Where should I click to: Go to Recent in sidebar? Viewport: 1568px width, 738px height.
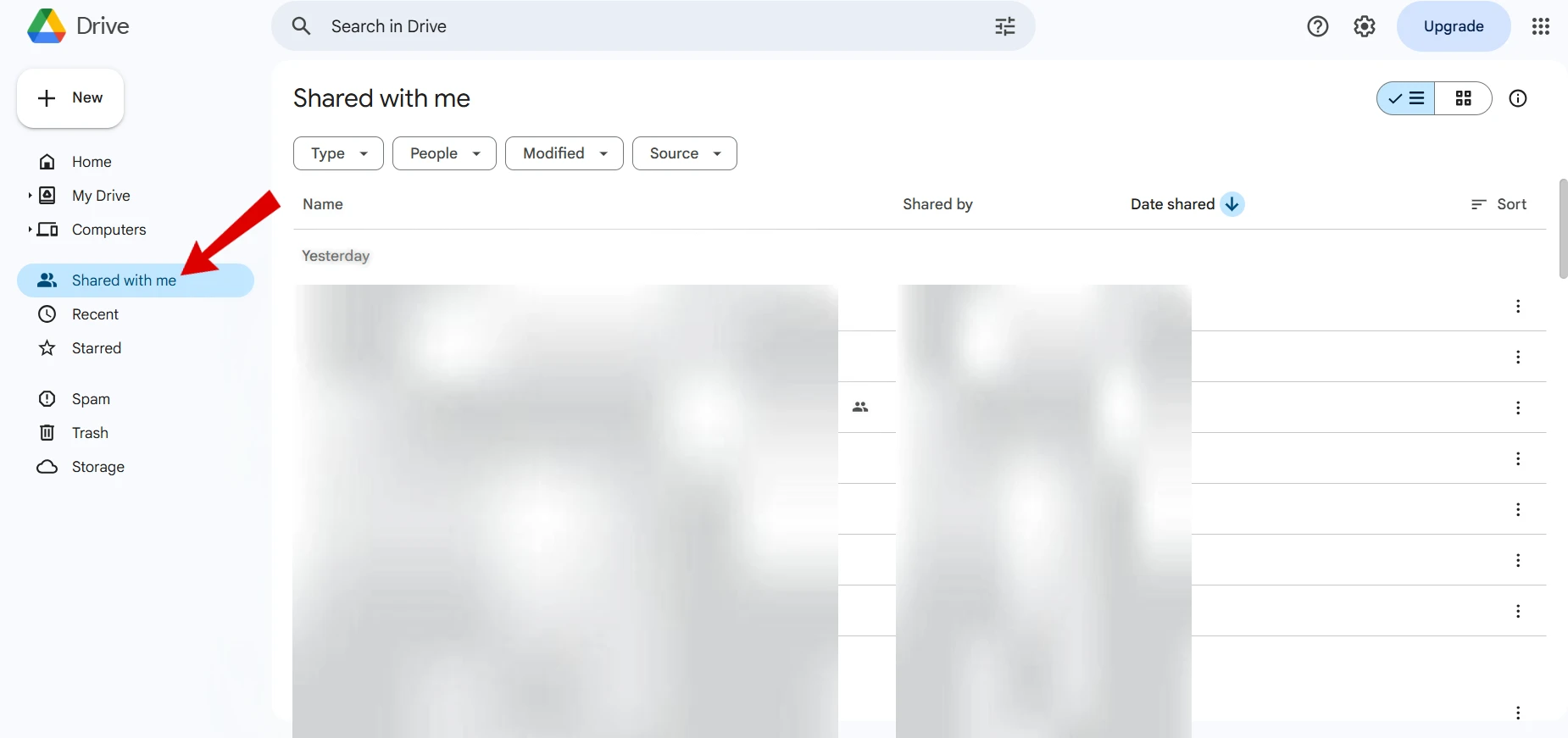(95, 314)
